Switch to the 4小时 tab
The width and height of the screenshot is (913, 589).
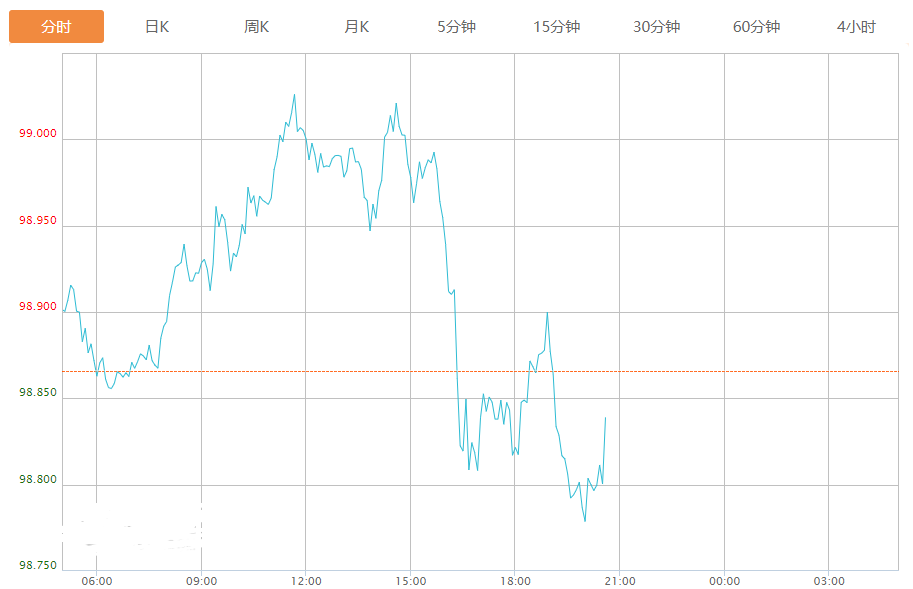[x=857, y=27]
